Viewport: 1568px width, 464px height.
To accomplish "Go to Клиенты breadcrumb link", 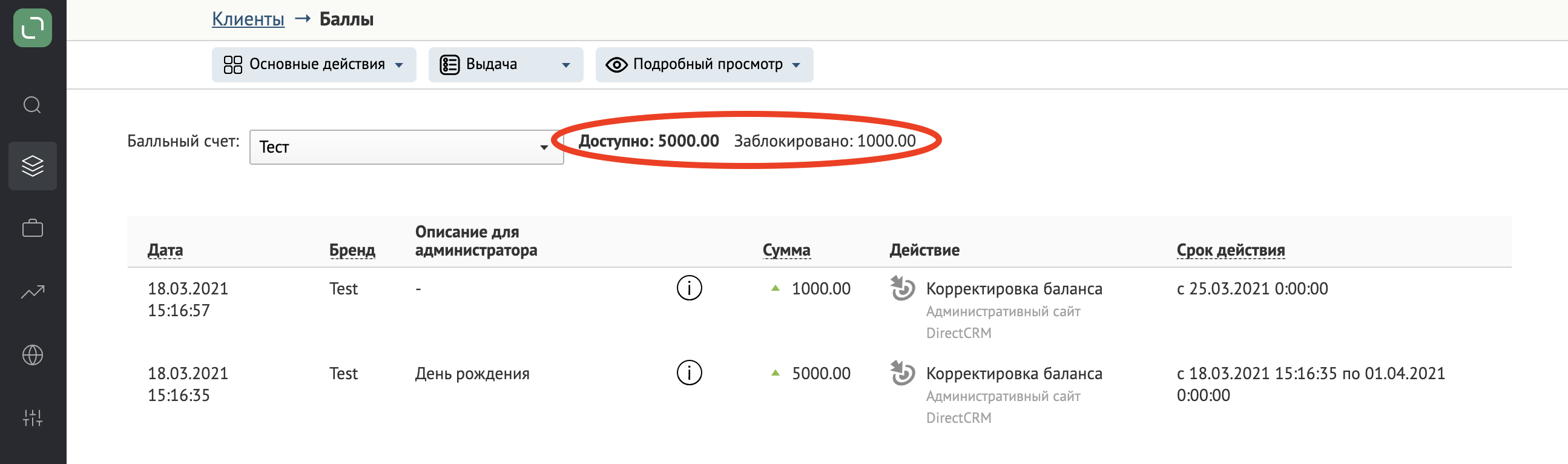I will [248, 19].
